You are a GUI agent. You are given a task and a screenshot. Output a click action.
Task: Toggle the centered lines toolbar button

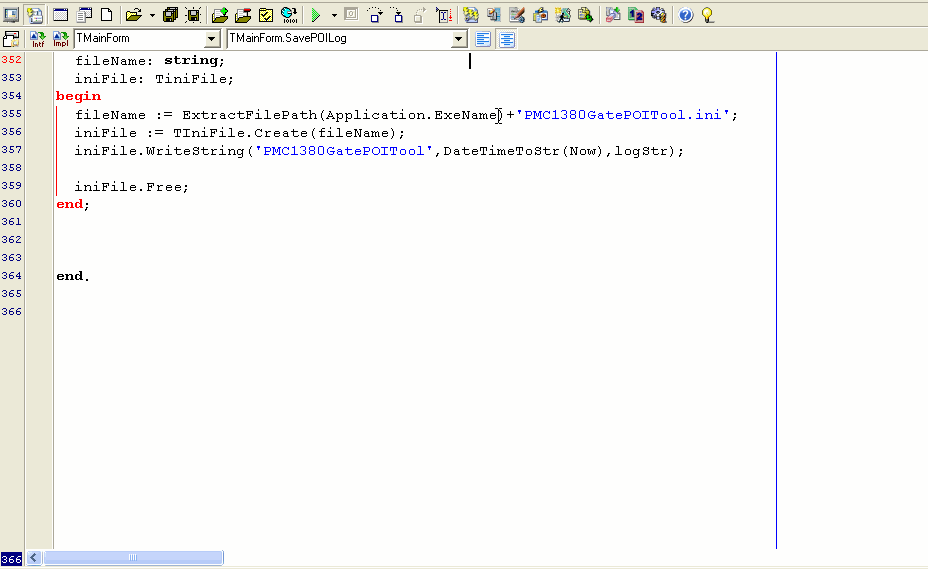click(507, 39)
